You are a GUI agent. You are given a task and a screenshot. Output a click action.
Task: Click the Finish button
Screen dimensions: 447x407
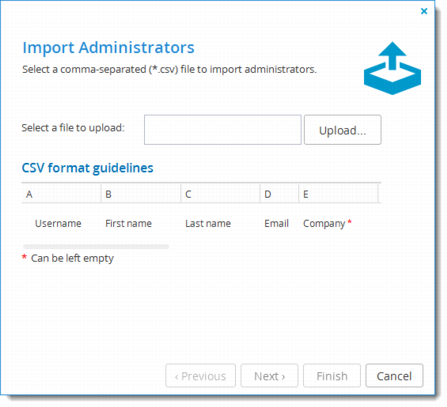coord(332,376)
